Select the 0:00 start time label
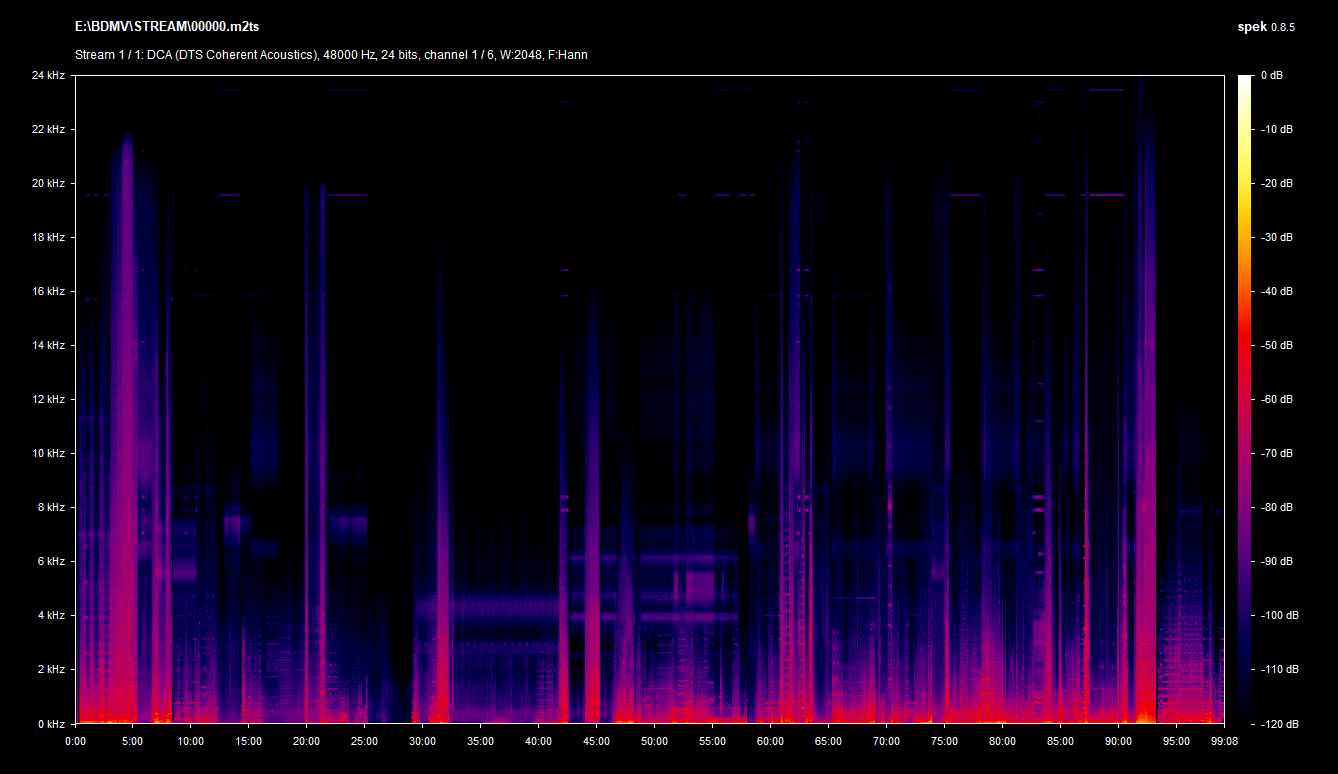This screenshot has height=774, width=1338. pos(76,741)
